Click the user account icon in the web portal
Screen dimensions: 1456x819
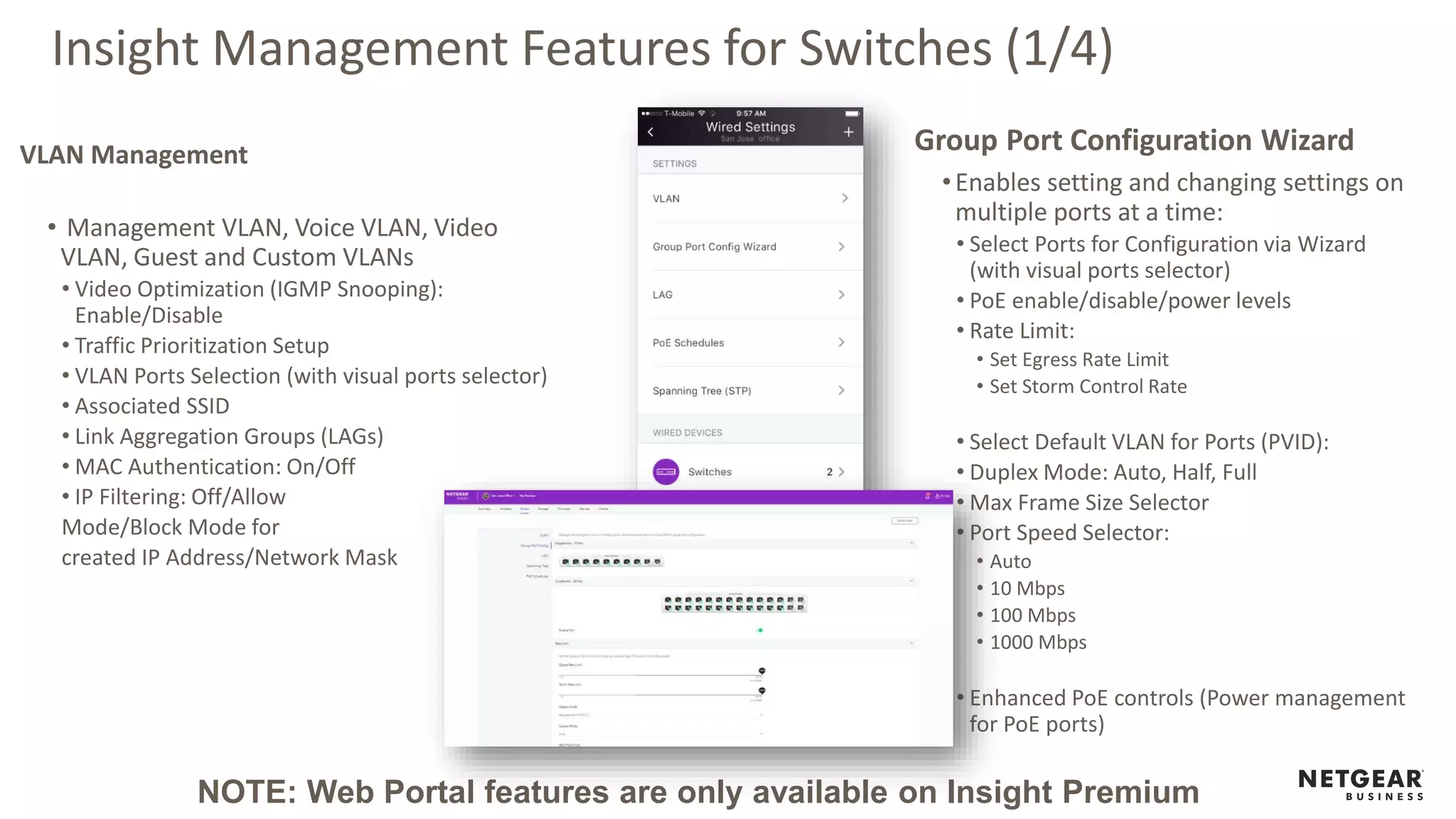tap(937, 496)
